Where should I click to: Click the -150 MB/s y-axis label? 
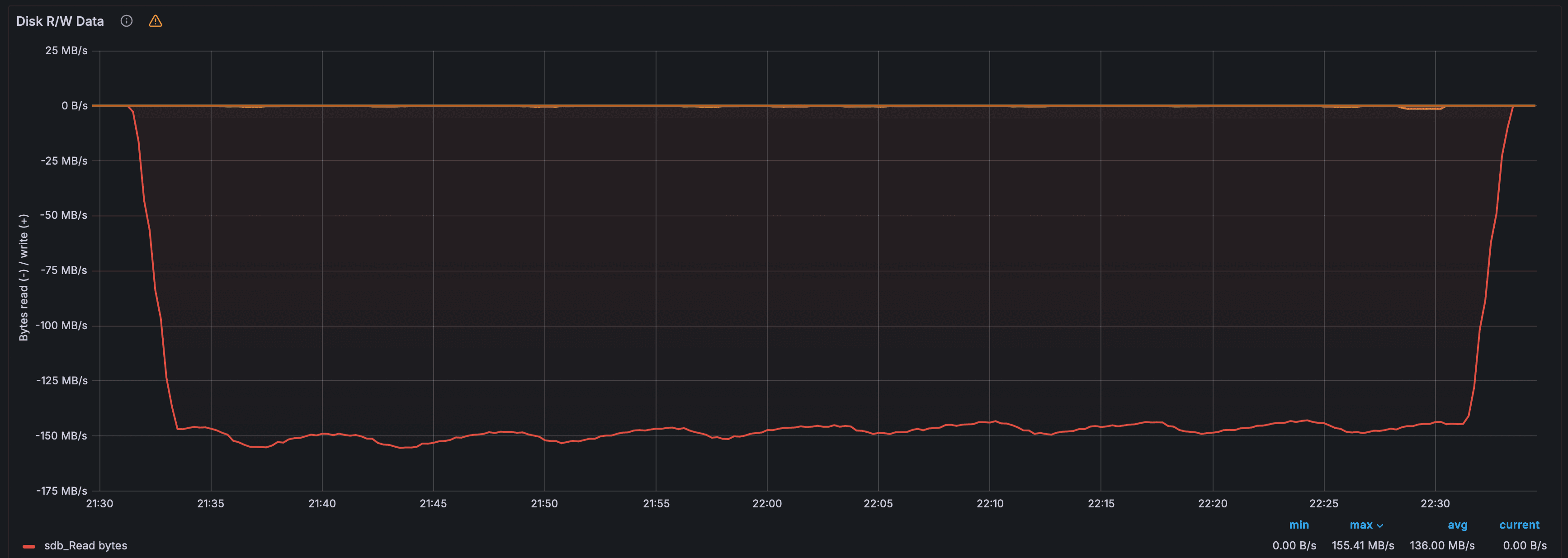pyautogui.click(x=61, y=436)
